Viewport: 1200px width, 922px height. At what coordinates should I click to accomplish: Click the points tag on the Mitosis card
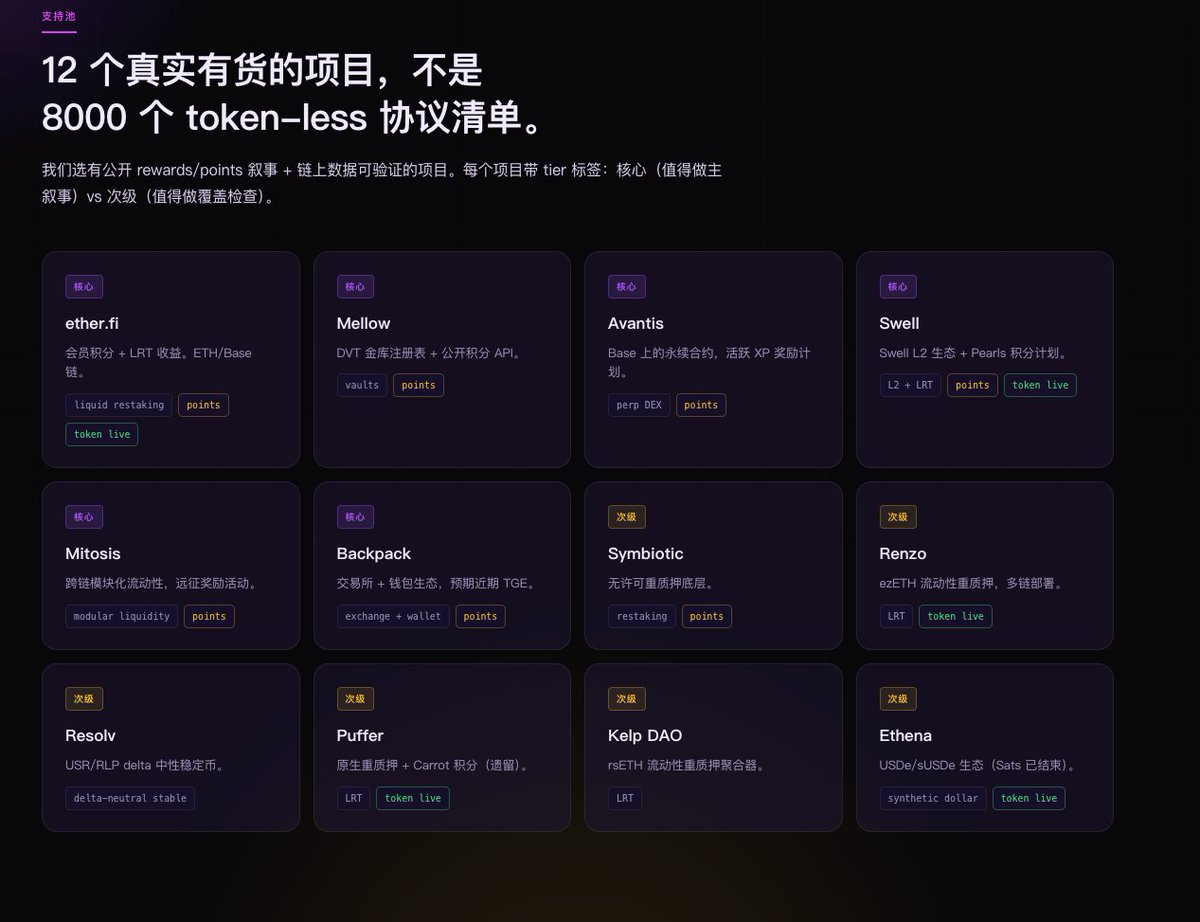coord(209,616)
